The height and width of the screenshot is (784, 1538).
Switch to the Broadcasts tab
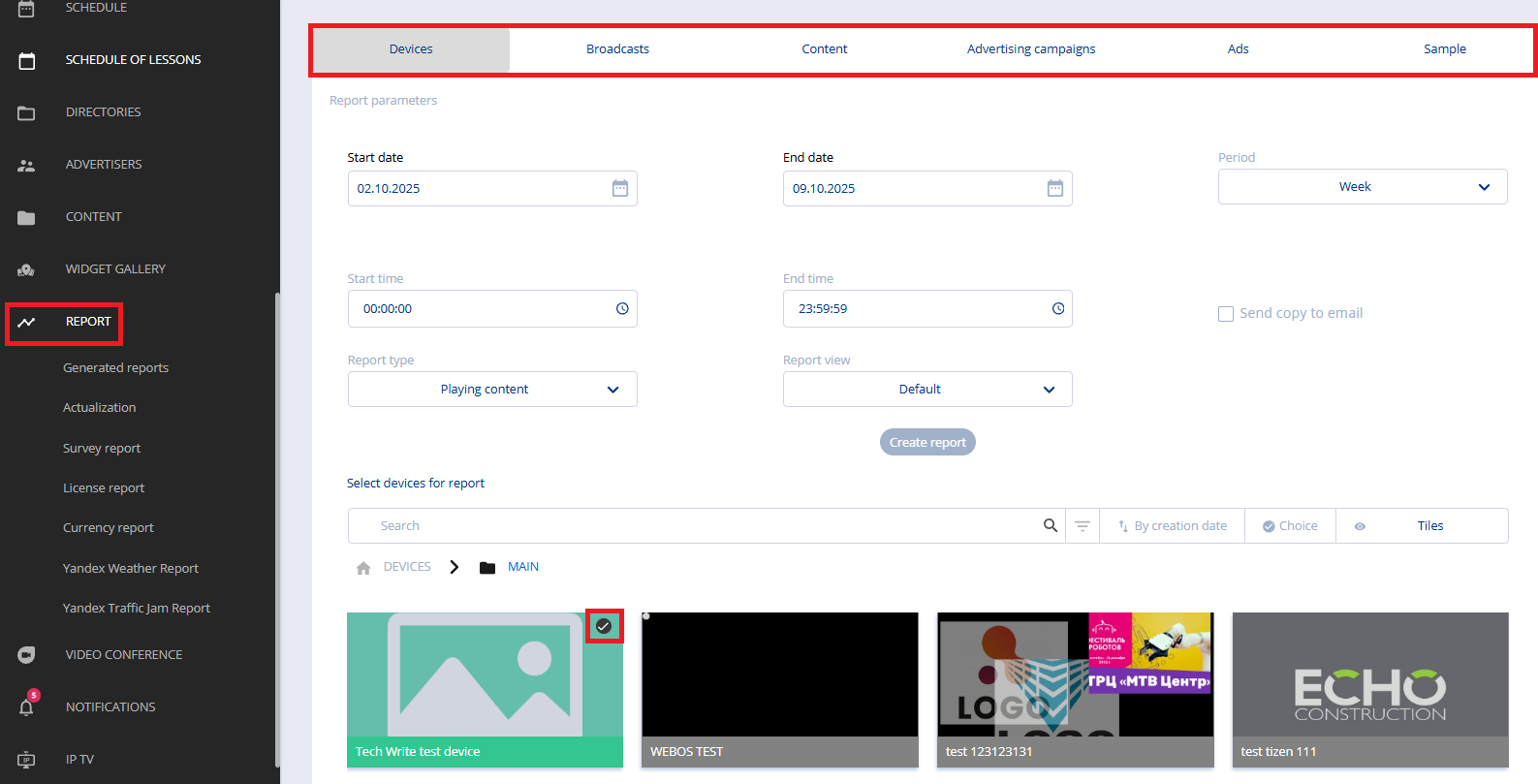(617, 49)
